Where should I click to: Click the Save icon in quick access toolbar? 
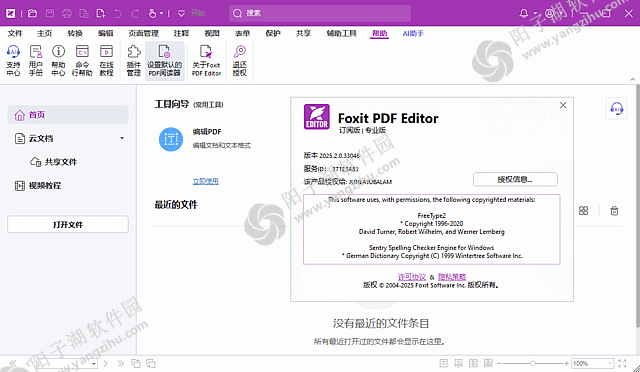pyautogui.click(x=50, y=13)
